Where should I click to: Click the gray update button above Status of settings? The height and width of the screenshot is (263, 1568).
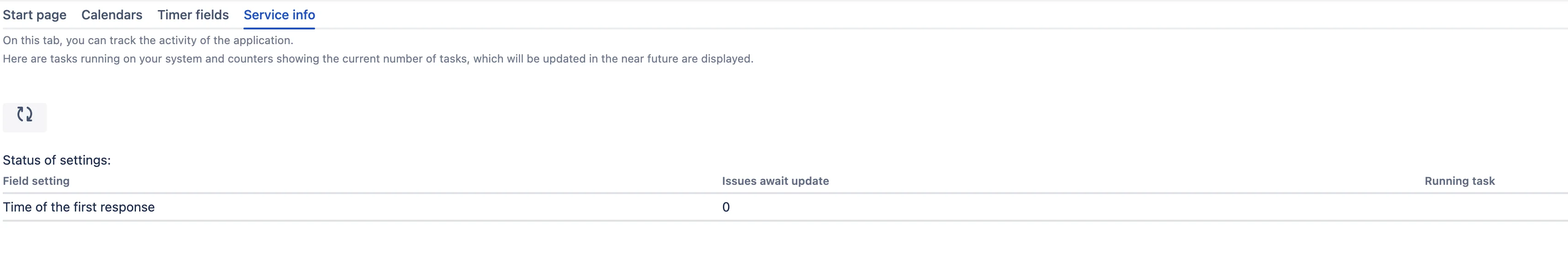[24, 117]
